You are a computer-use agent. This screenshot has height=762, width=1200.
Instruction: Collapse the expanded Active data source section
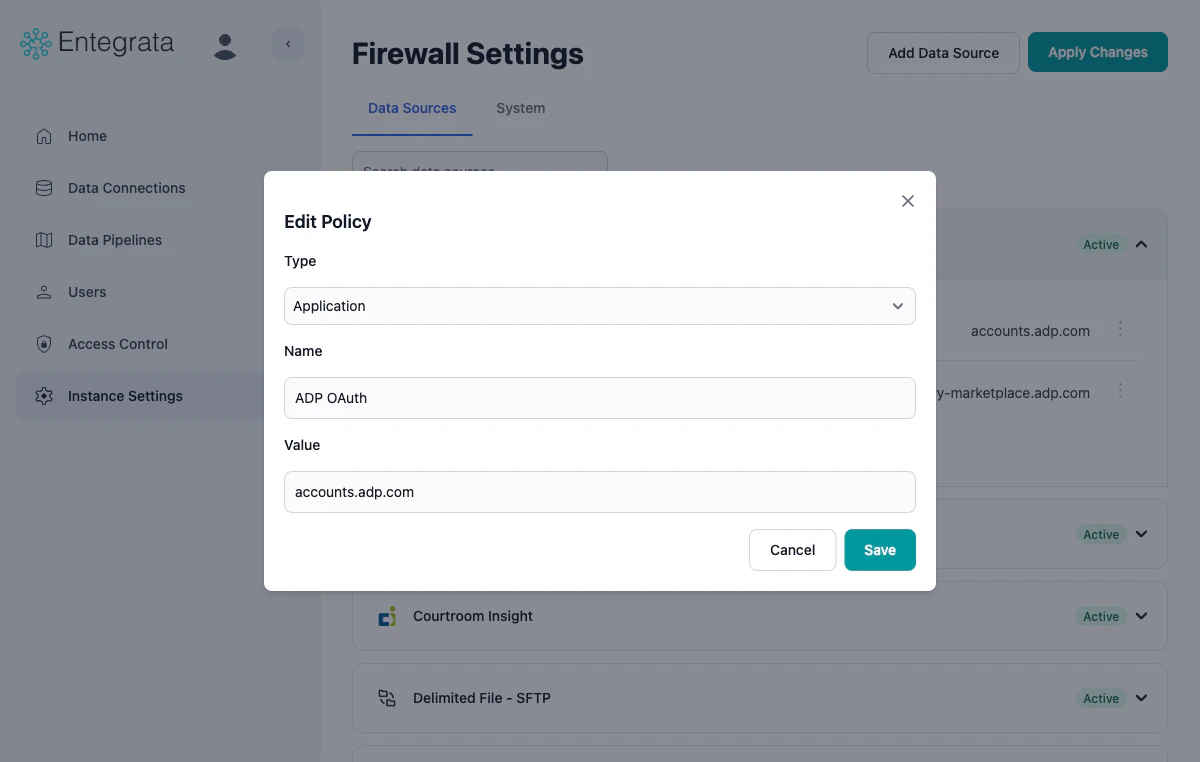[1141, 243]
